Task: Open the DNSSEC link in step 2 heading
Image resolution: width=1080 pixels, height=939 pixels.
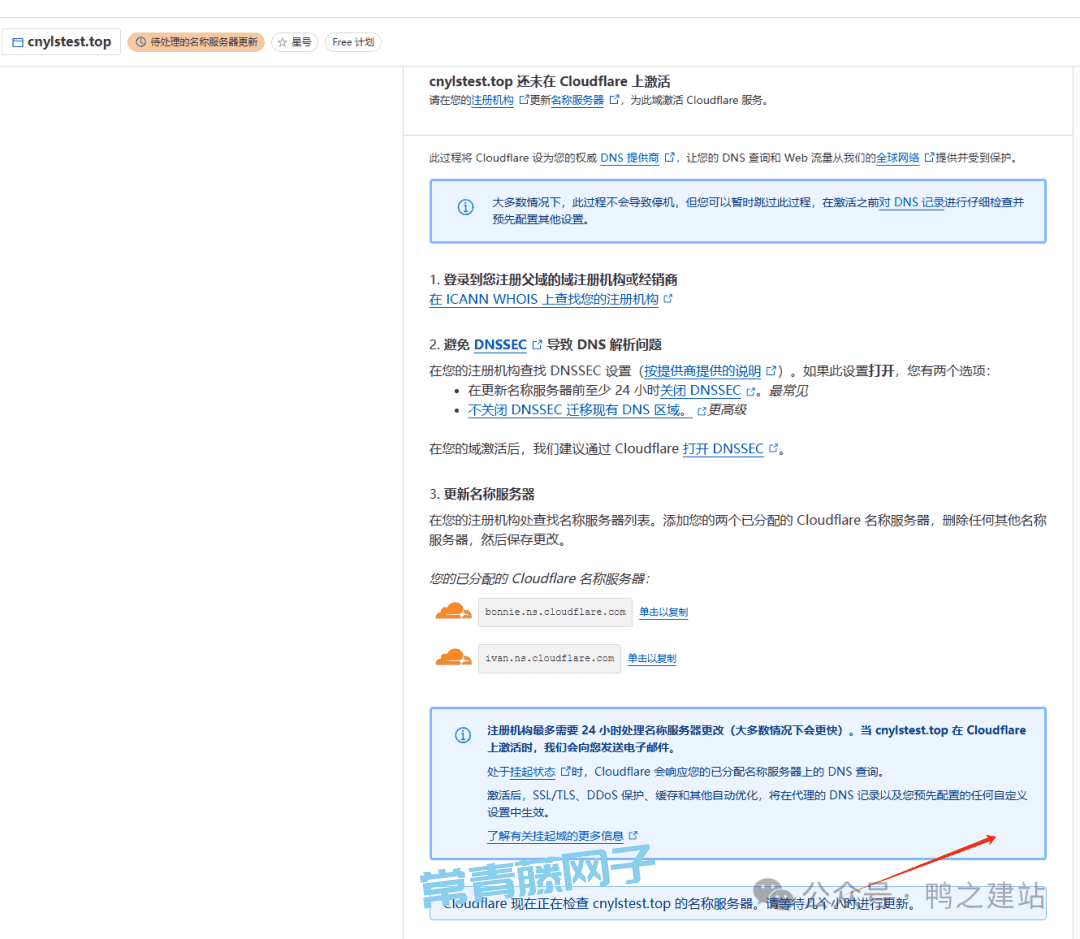Action: coord(500,344)
